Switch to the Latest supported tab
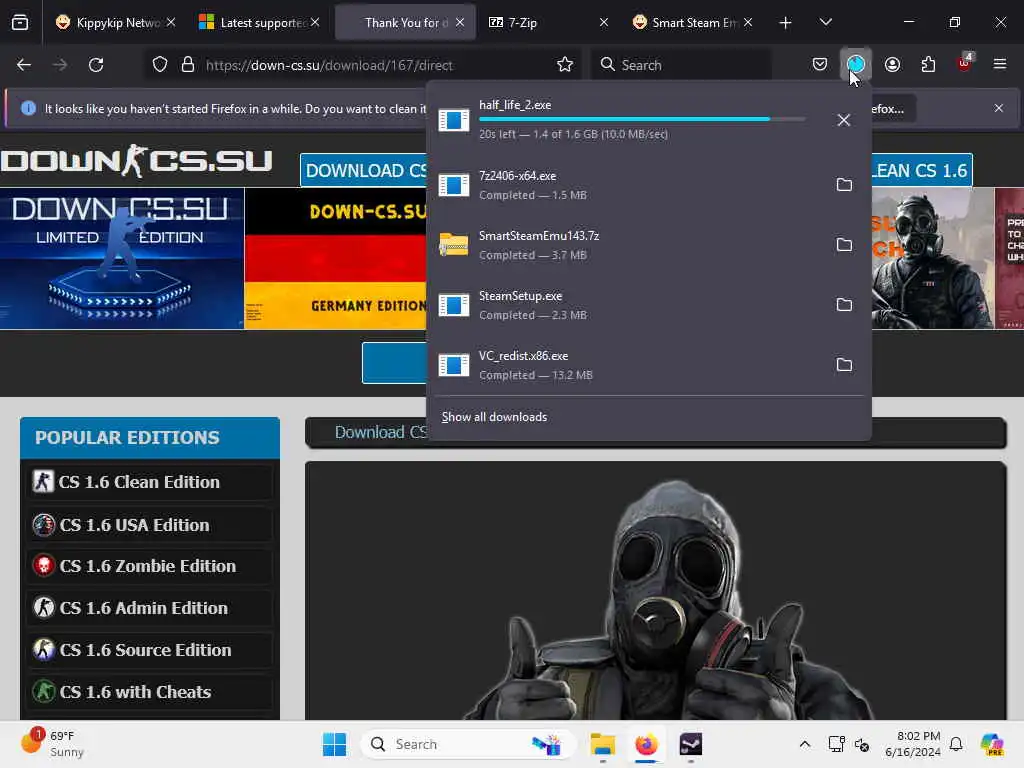Image resolution: width=1024 pixels, height=768 pixels. (x=257, y=23)
